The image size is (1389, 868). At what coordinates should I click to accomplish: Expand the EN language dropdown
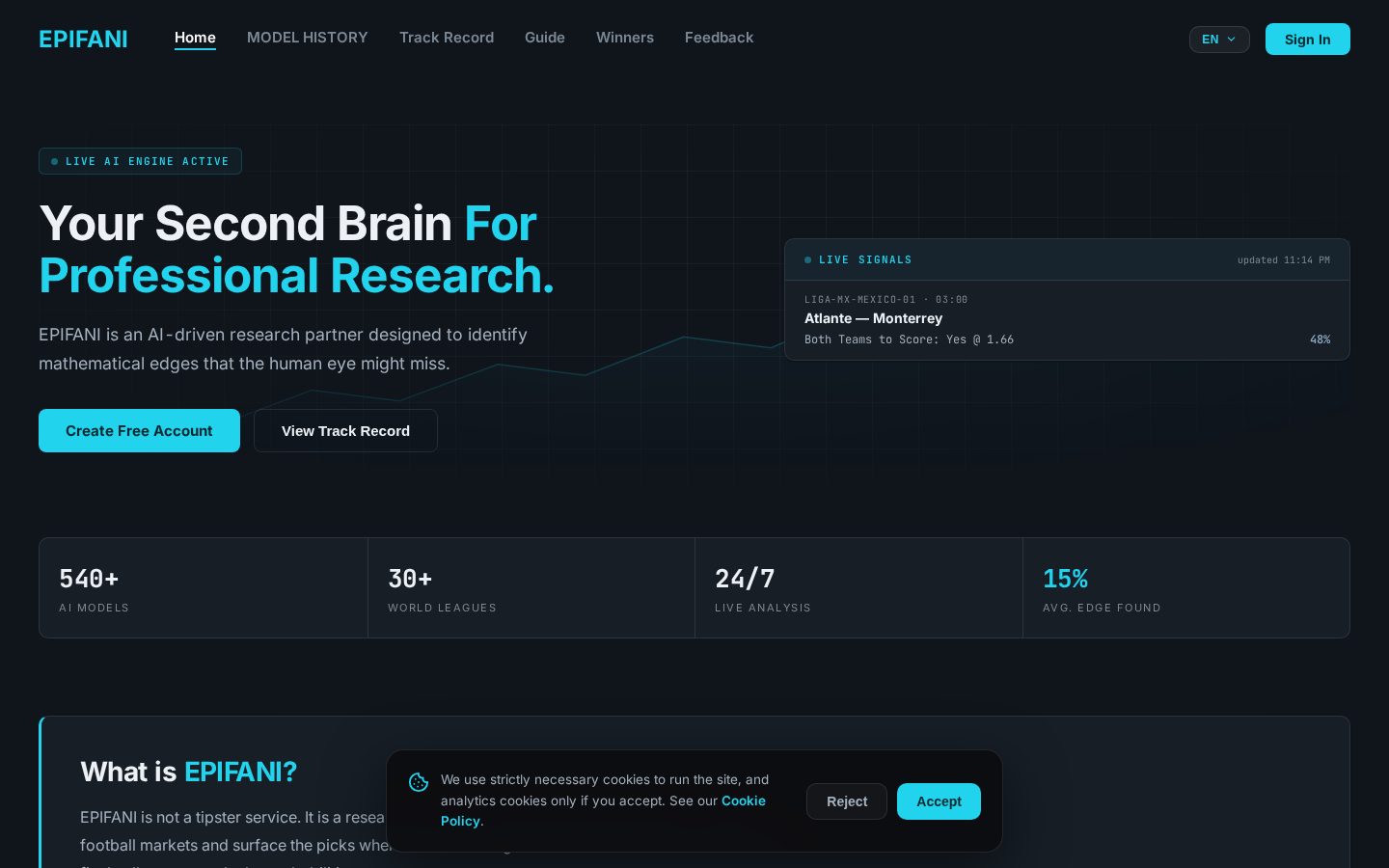click(1219, 40)
